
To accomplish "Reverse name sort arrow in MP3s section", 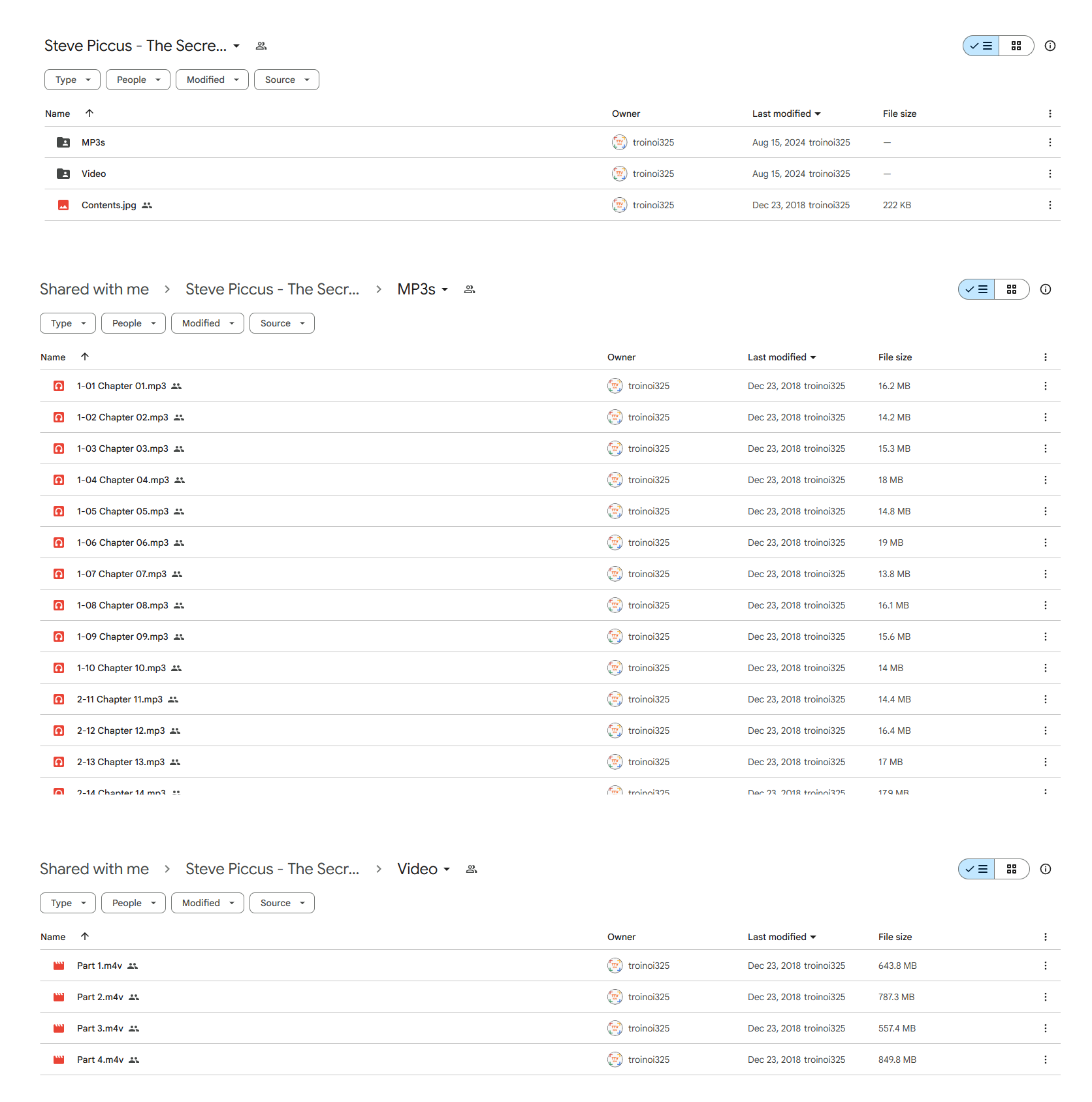I will point(85,356).
